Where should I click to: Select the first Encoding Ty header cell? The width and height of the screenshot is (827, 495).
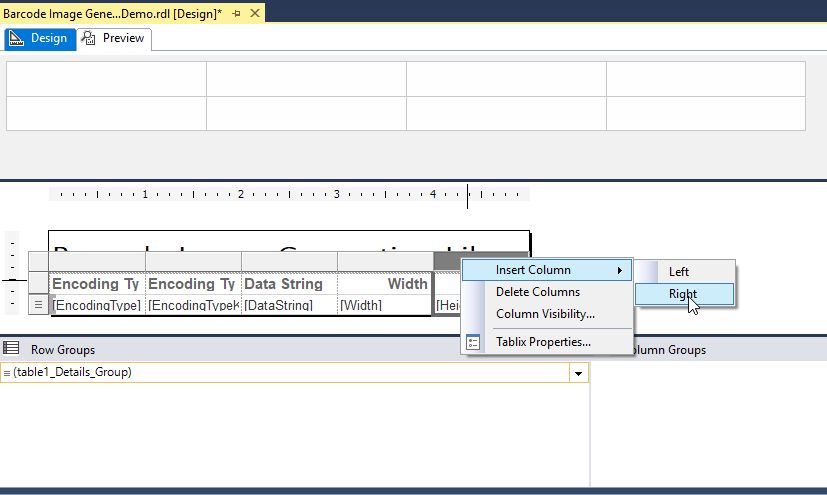click(97, 284)
